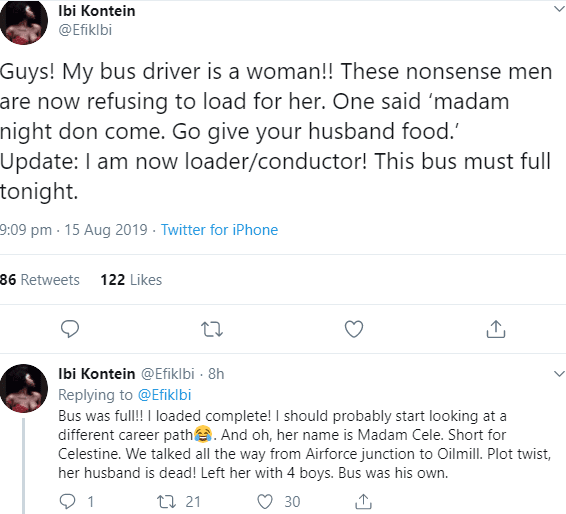Screen dimensions: 566x514
Task: Open share options for the main tweet
Action: pyautogui.click(x=496, y=329)
